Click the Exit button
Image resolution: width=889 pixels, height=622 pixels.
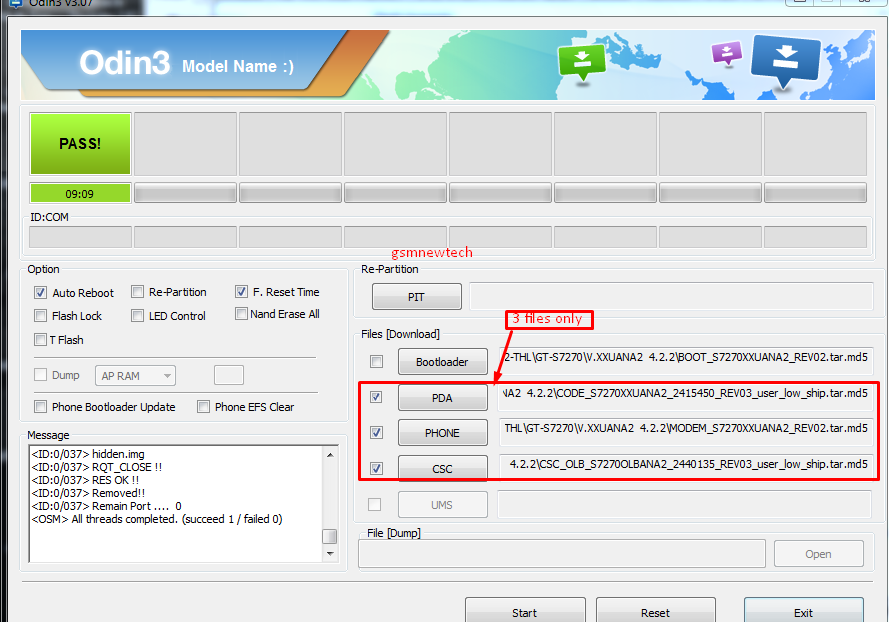[803, 611]
